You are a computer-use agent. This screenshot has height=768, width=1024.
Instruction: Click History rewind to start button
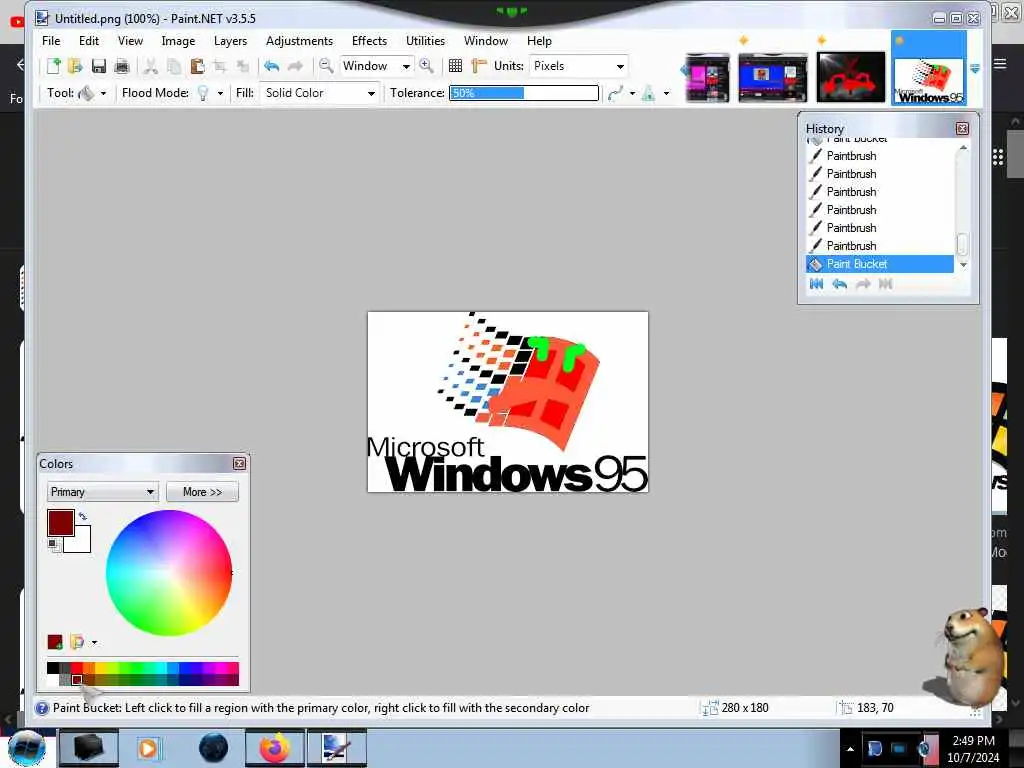coord(816,283)
